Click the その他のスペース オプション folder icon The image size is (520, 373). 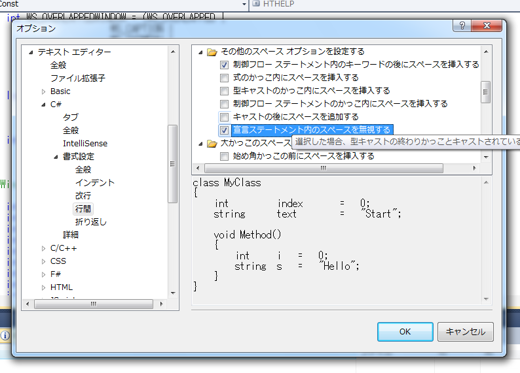(212, 52)
